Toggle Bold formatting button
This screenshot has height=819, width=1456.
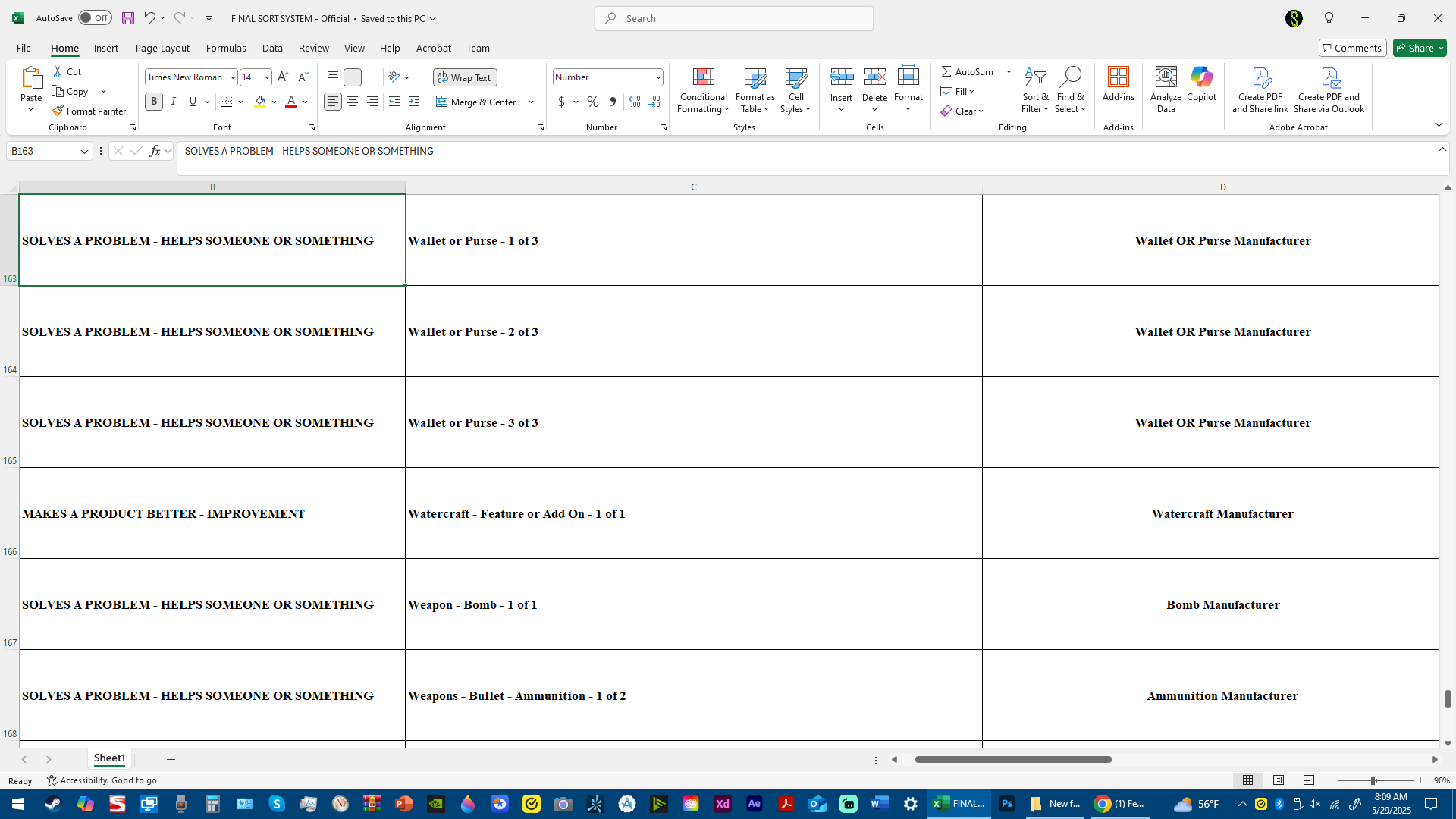[x=154, y=102]
